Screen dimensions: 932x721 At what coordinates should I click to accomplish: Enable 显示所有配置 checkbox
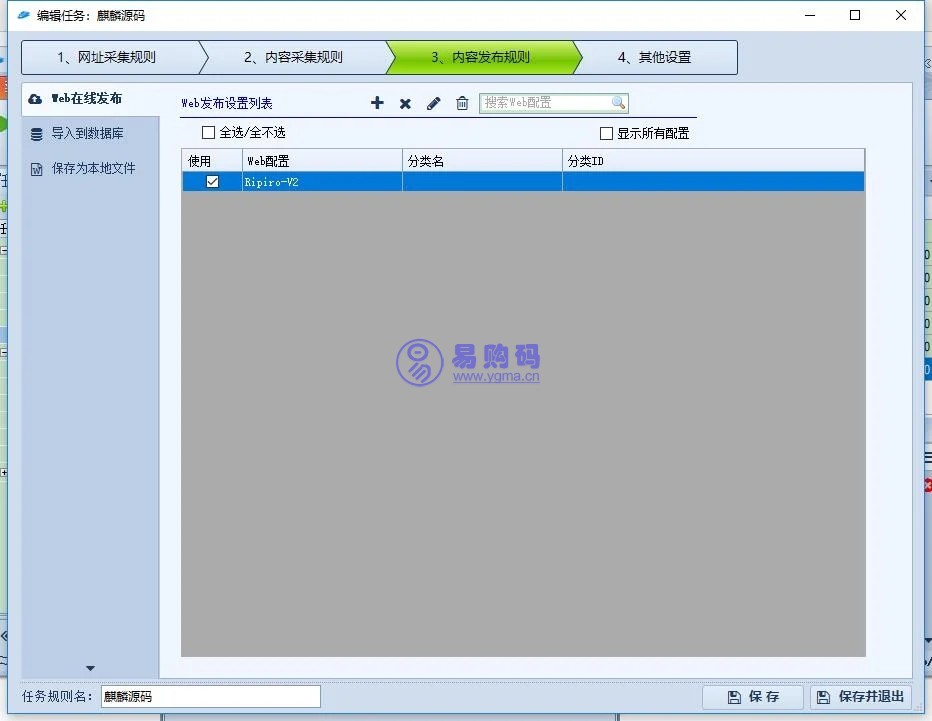(606, 134)
